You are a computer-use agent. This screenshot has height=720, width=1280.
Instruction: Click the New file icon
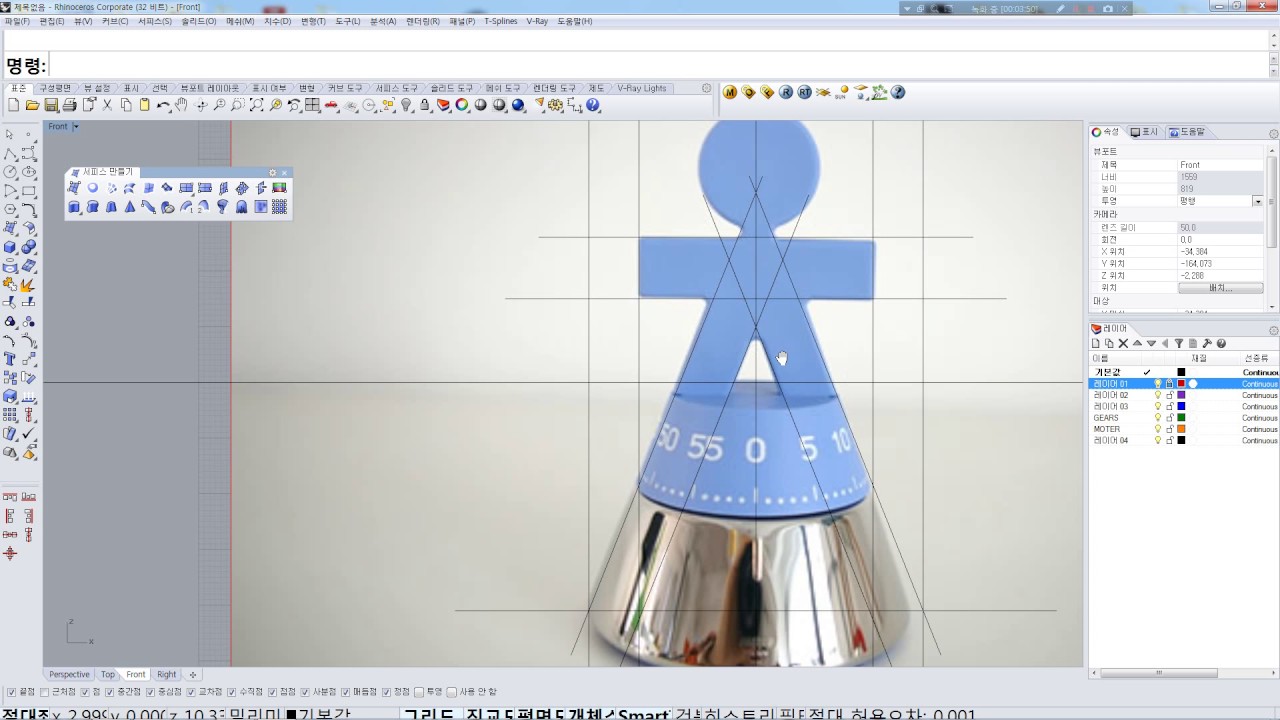click(14, 105)
